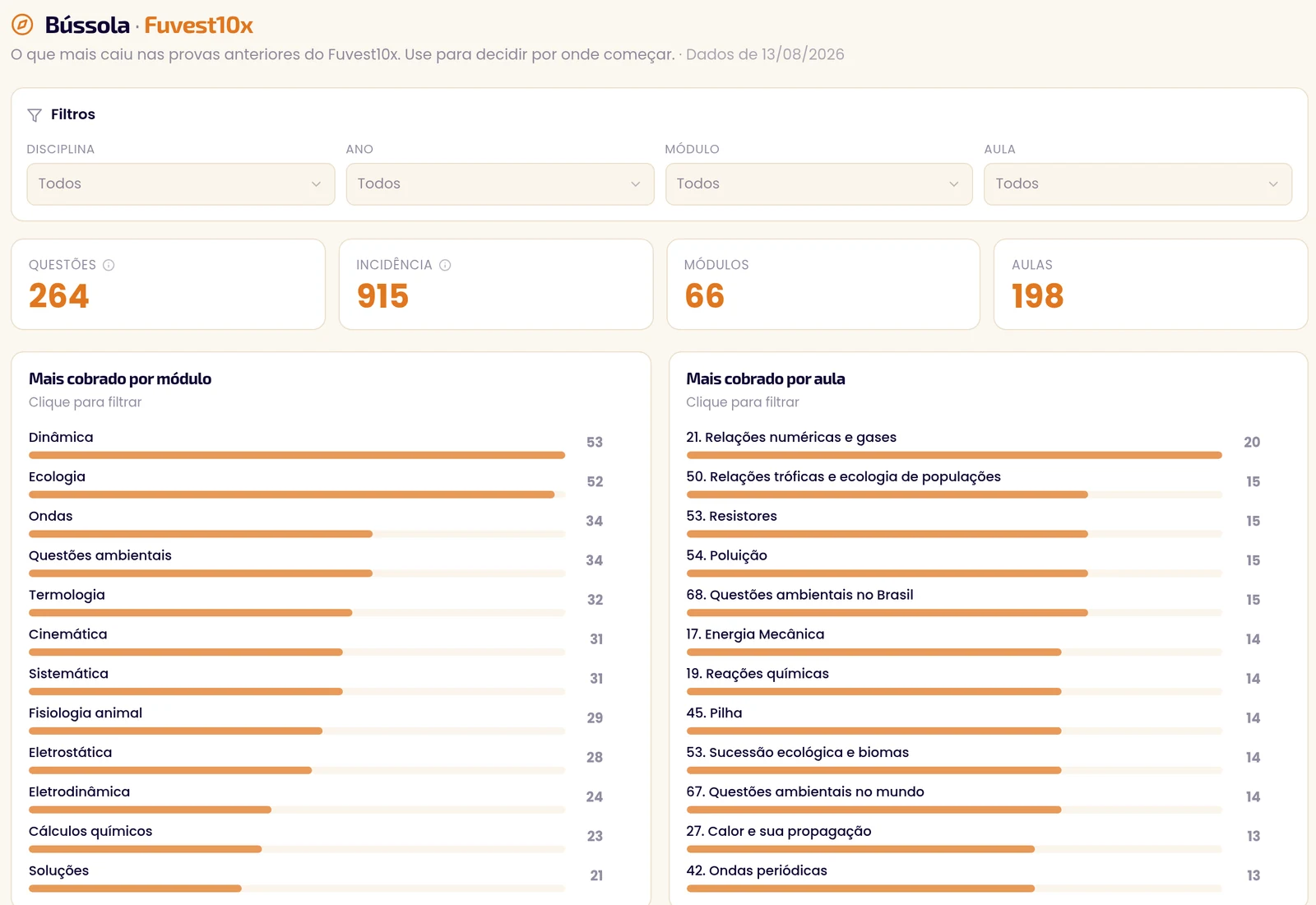Click the Ecologia progress bar

click(x=297, y=494)
